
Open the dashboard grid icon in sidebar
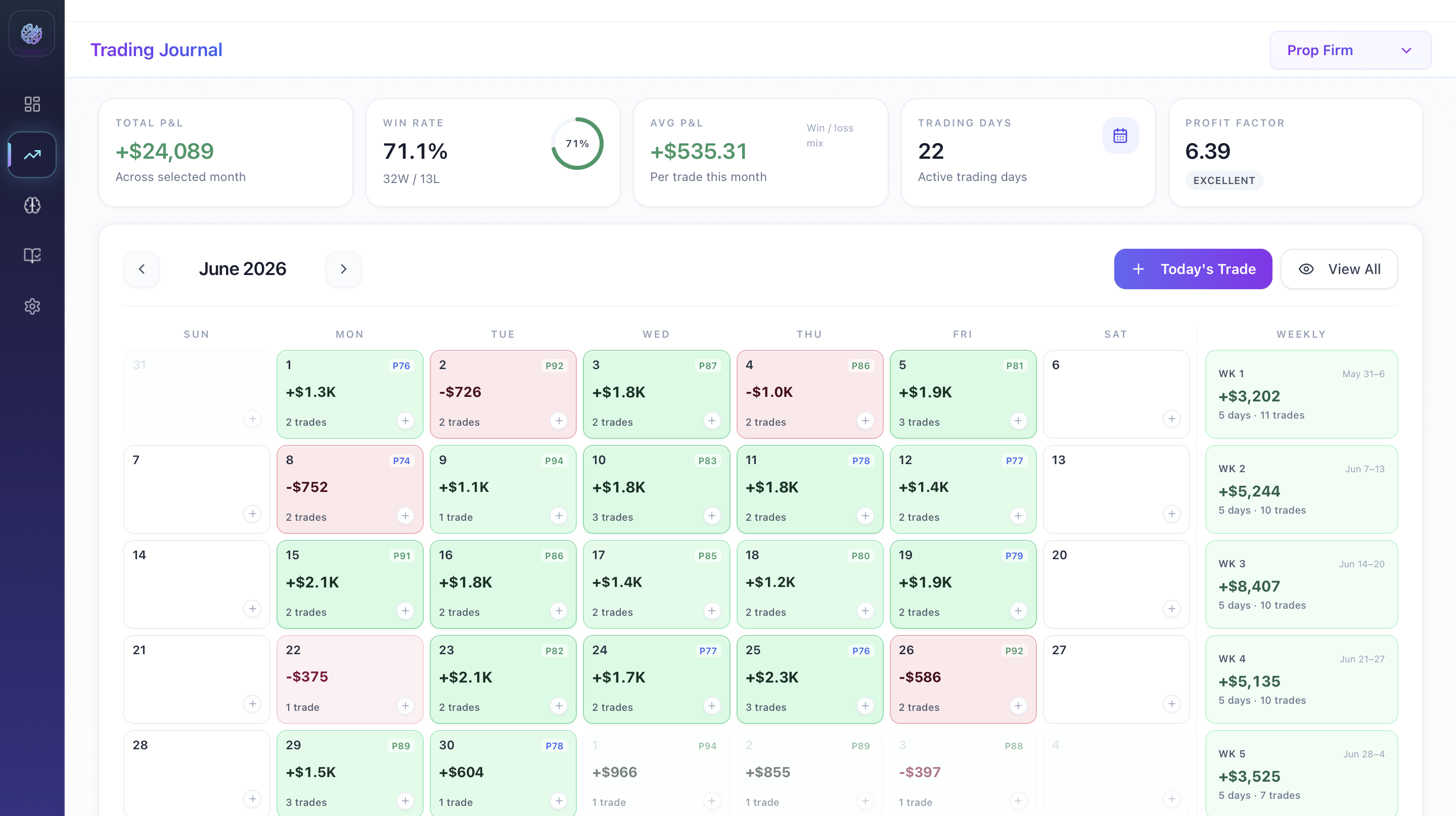(x=32, y=104)
